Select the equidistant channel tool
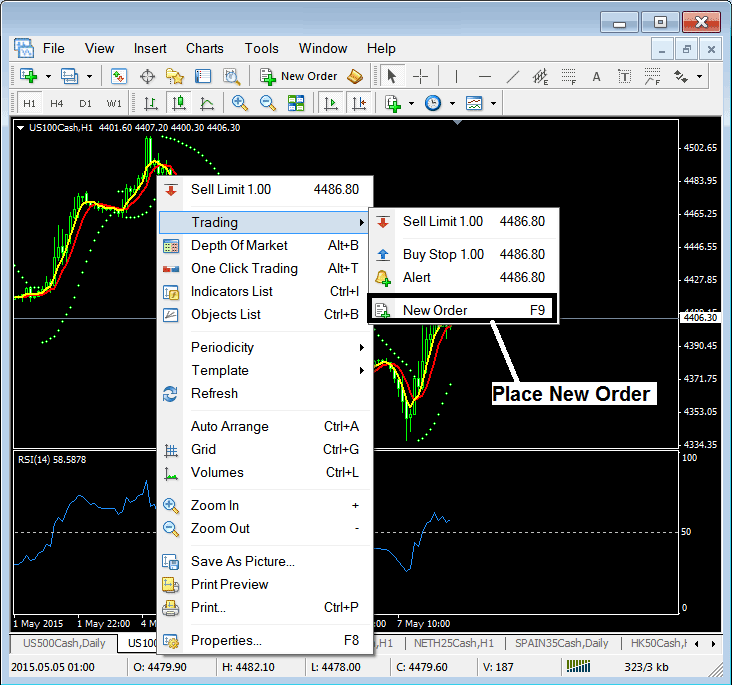Viewport: 732px width, 685px height. click(x=540, y=76)
